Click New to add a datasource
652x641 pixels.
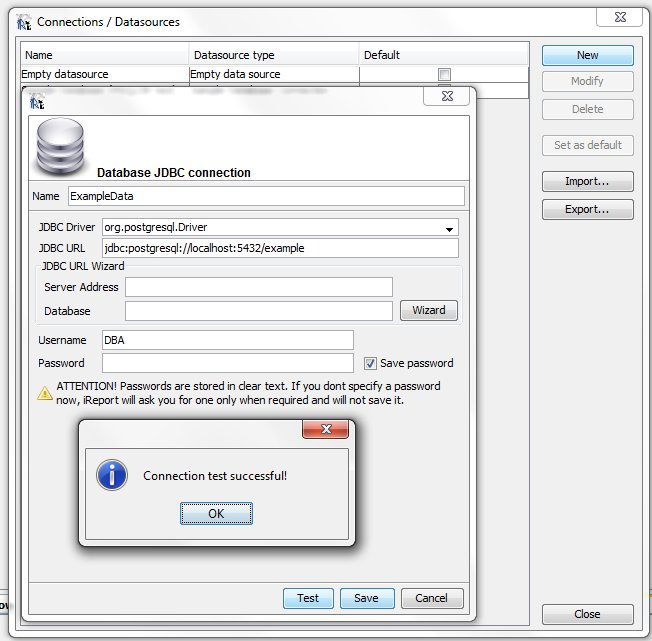tap(587, 55)
